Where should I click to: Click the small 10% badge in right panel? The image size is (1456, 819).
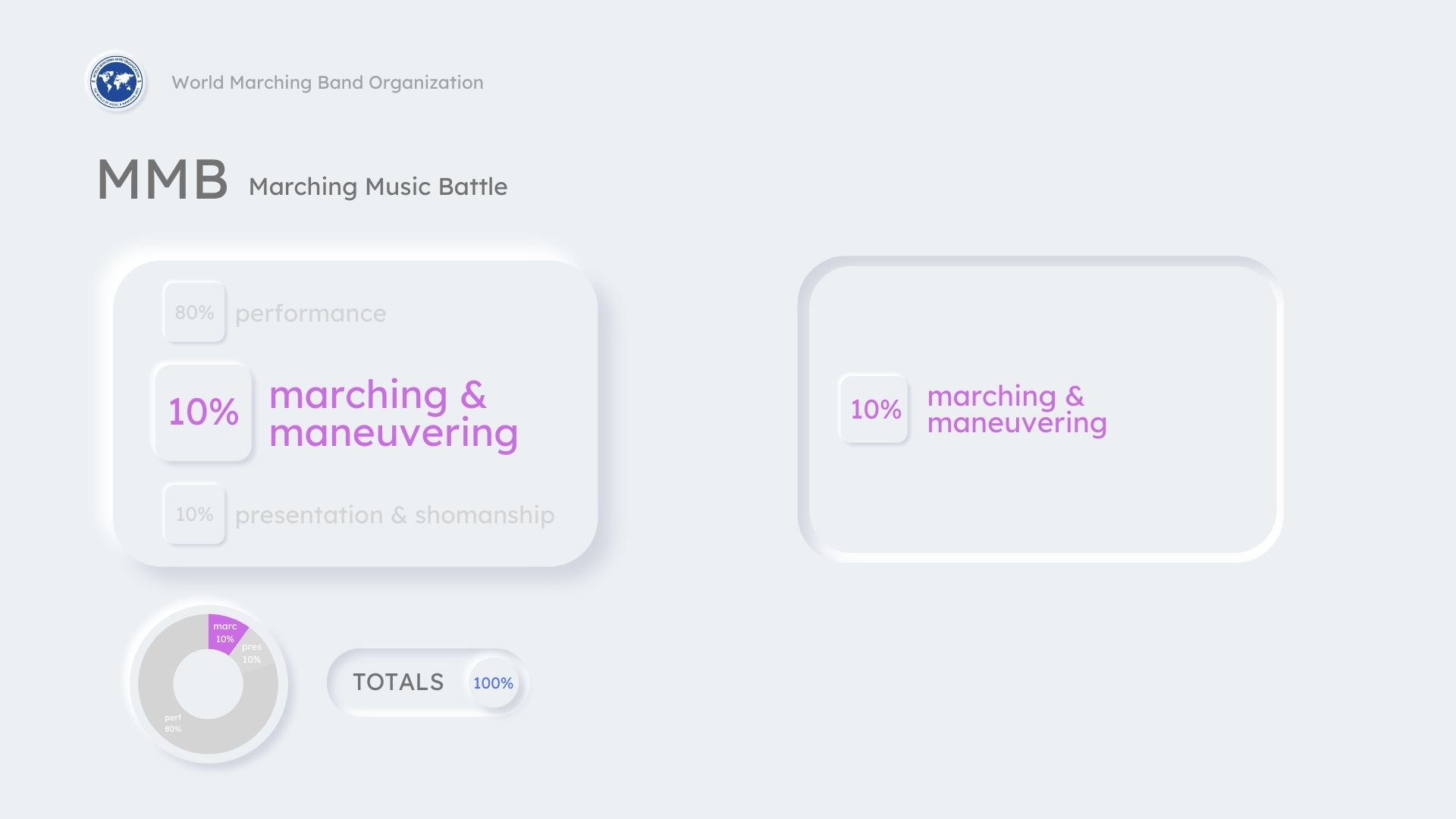click(x=874, y=409)
